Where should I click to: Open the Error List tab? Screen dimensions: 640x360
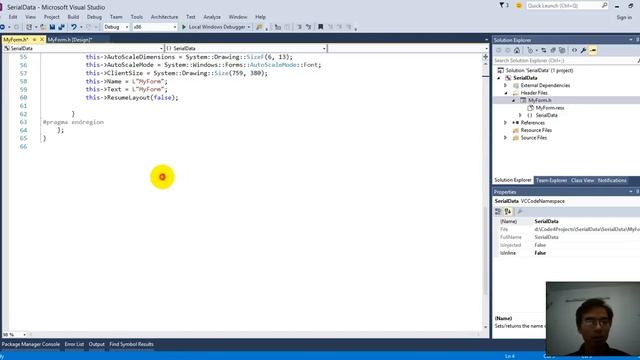click(x=74, y=344)
